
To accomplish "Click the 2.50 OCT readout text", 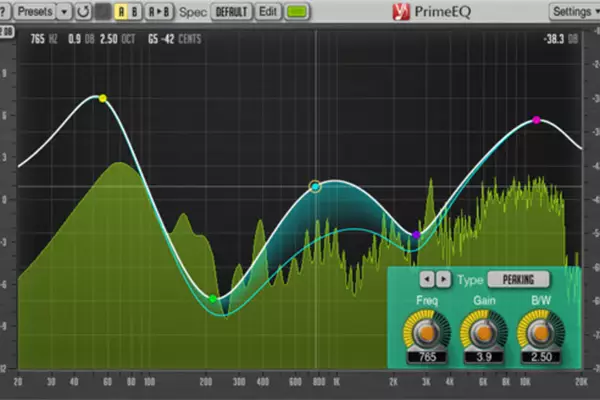I will pyautogui.click(x=117, y=39).
